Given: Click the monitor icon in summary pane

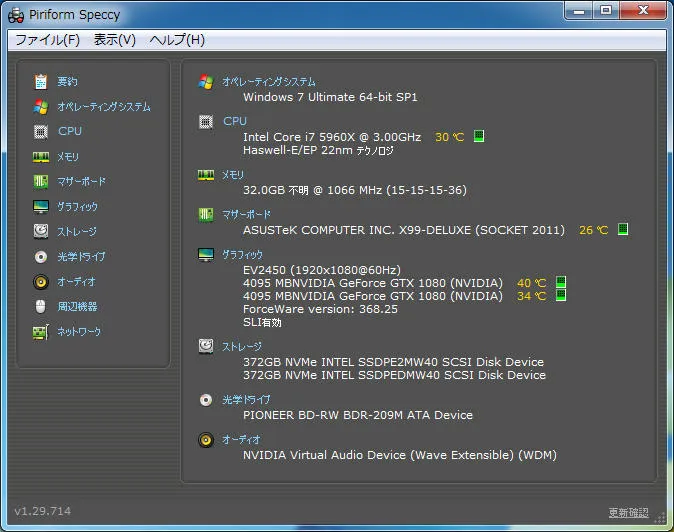Looking at the screenshot, I should pos(206,255).
